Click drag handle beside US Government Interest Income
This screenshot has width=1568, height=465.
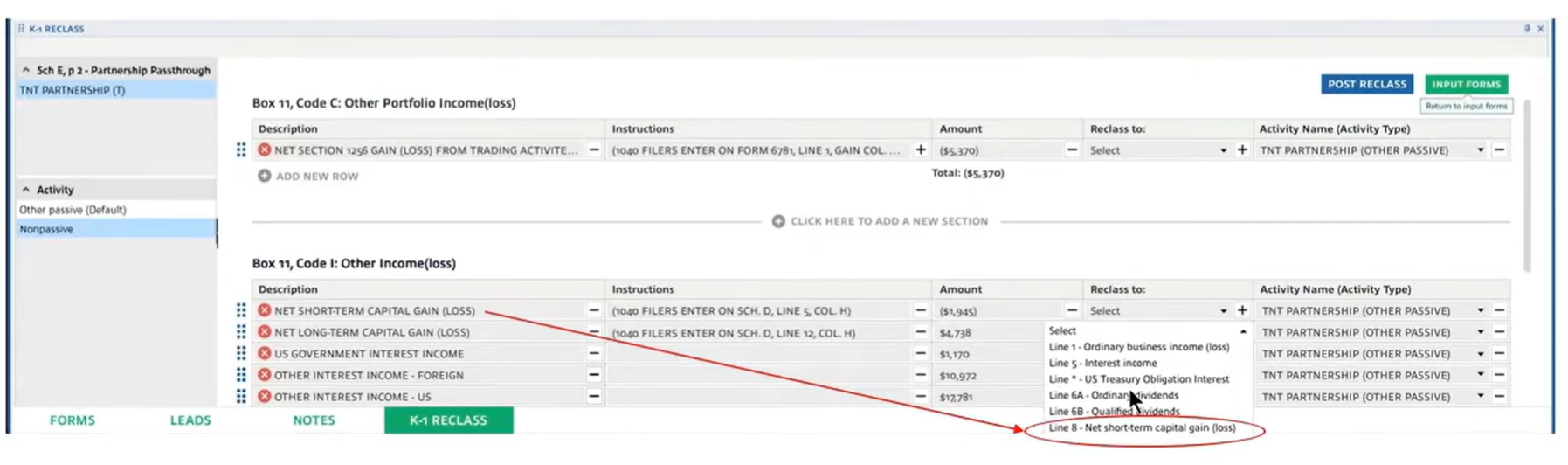tap(241, 353)
